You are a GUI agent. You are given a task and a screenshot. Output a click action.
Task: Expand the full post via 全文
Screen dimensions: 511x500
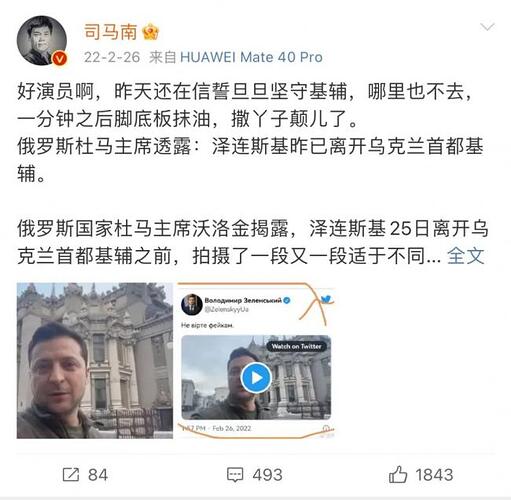pos(465,256)
